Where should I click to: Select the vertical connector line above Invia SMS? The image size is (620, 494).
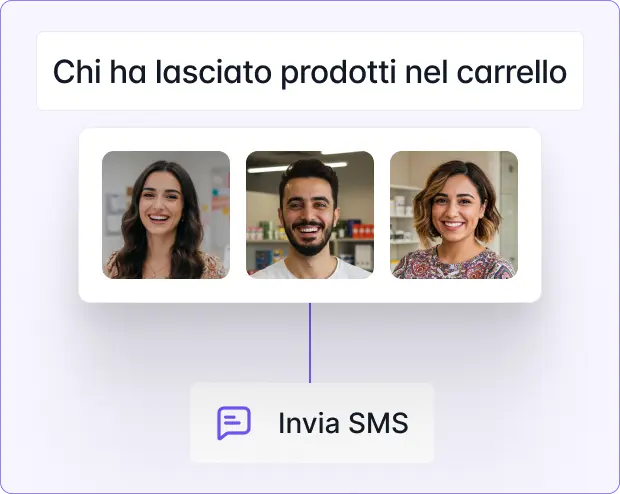[x=310, y=343]
